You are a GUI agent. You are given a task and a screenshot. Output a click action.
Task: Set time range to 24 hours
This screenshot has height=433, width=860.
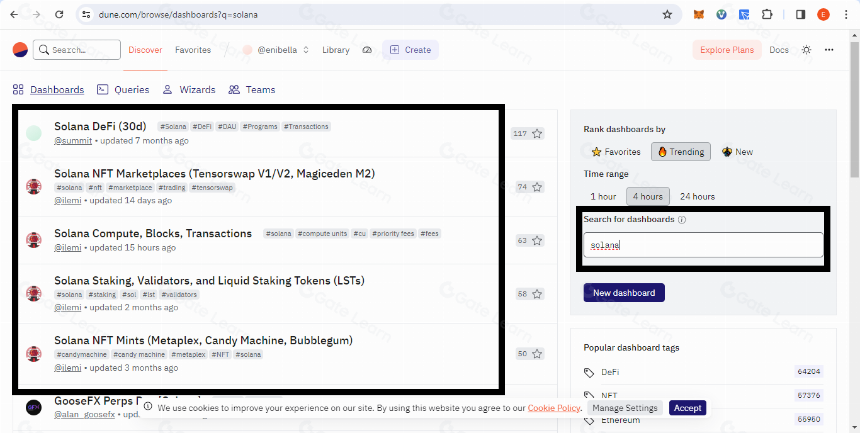point(697,196)
